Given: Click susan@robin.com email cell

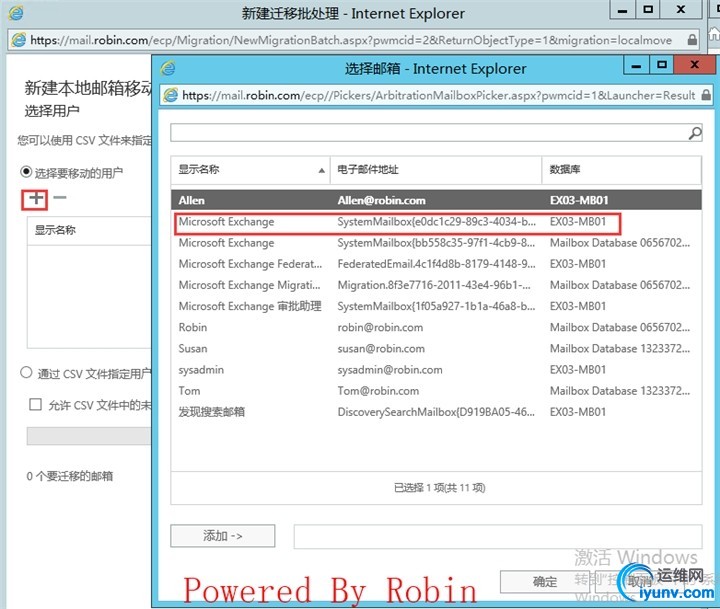Looking at the screenshot, I should point(381,349).
